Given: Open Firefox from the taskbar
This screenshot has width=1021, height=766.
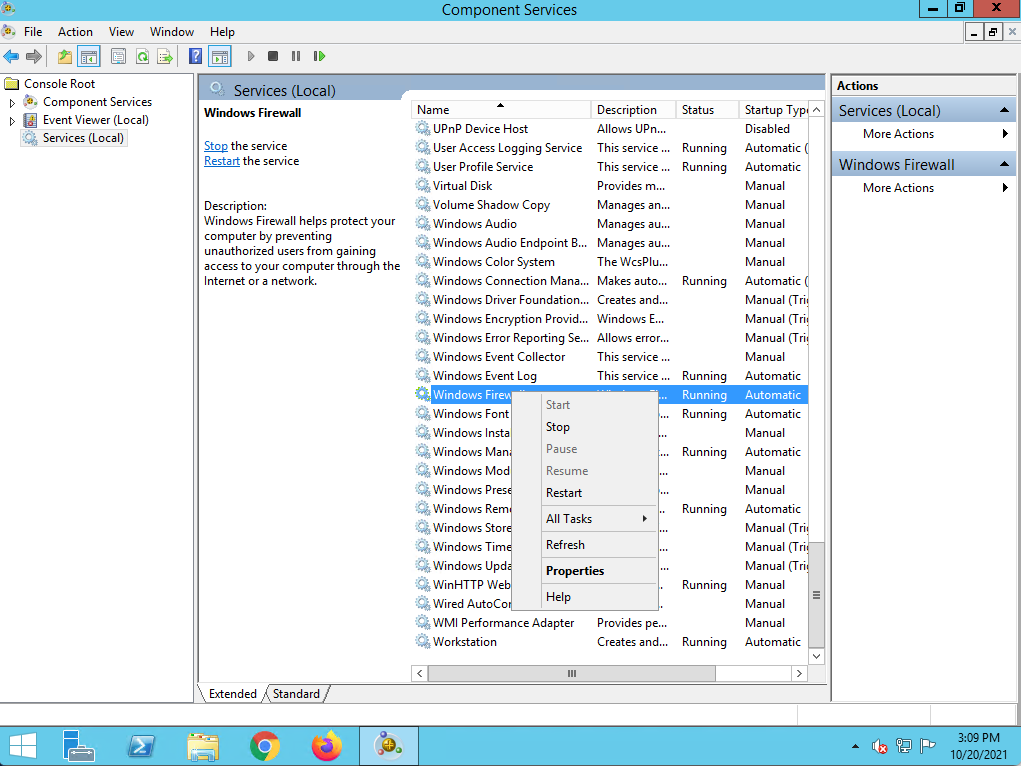Looking at the screenshot, I should click(x=327, y=746).
